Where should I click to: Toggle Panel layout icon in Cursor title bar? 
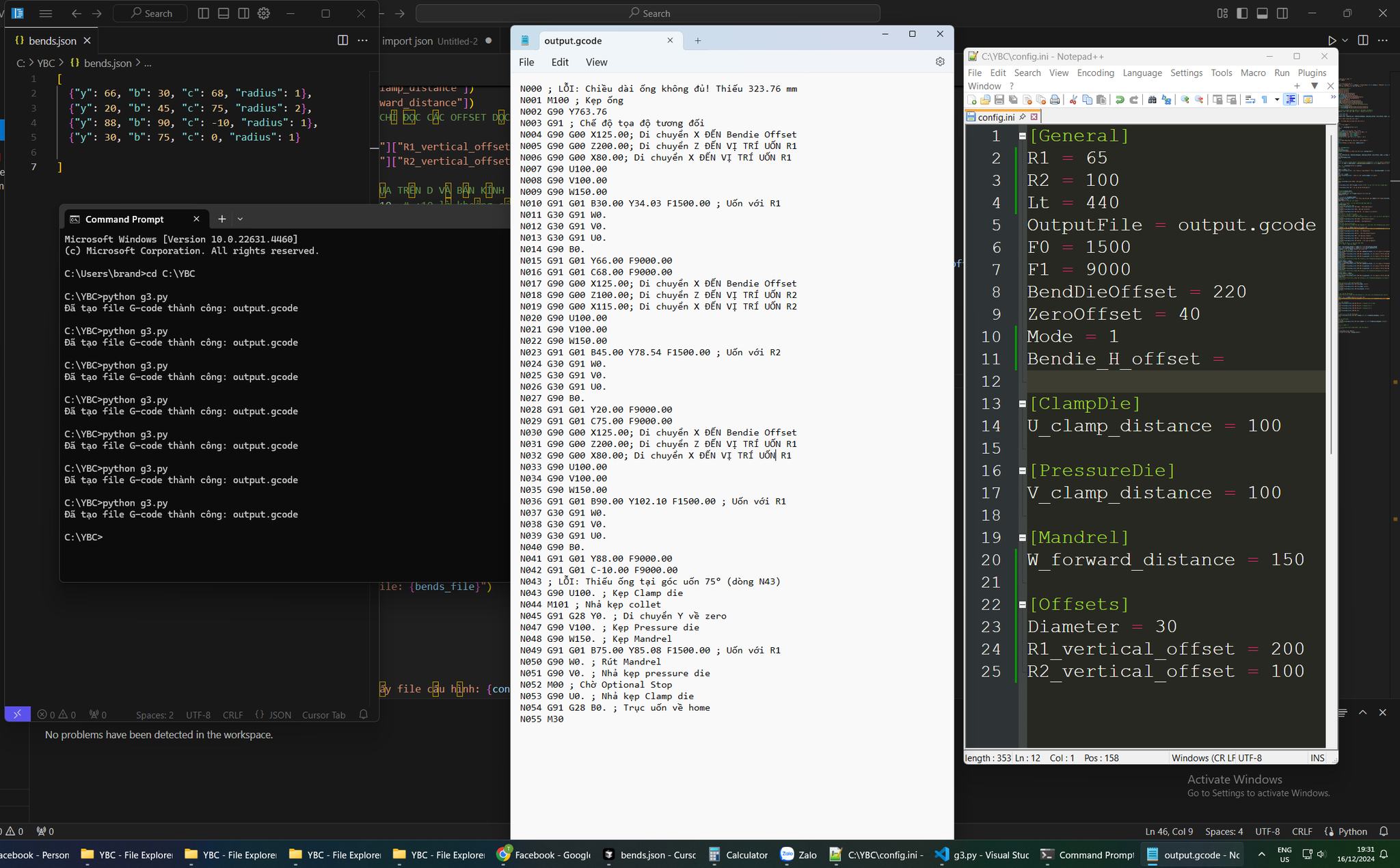tap(224, 13)
